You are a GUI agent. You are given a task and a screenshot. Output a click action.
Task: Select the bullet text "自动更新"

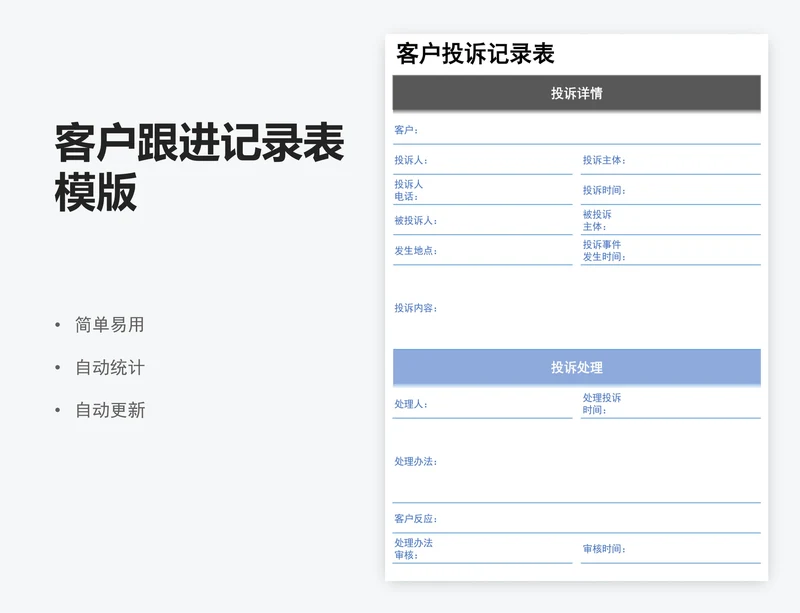click(x=110, y=410)
